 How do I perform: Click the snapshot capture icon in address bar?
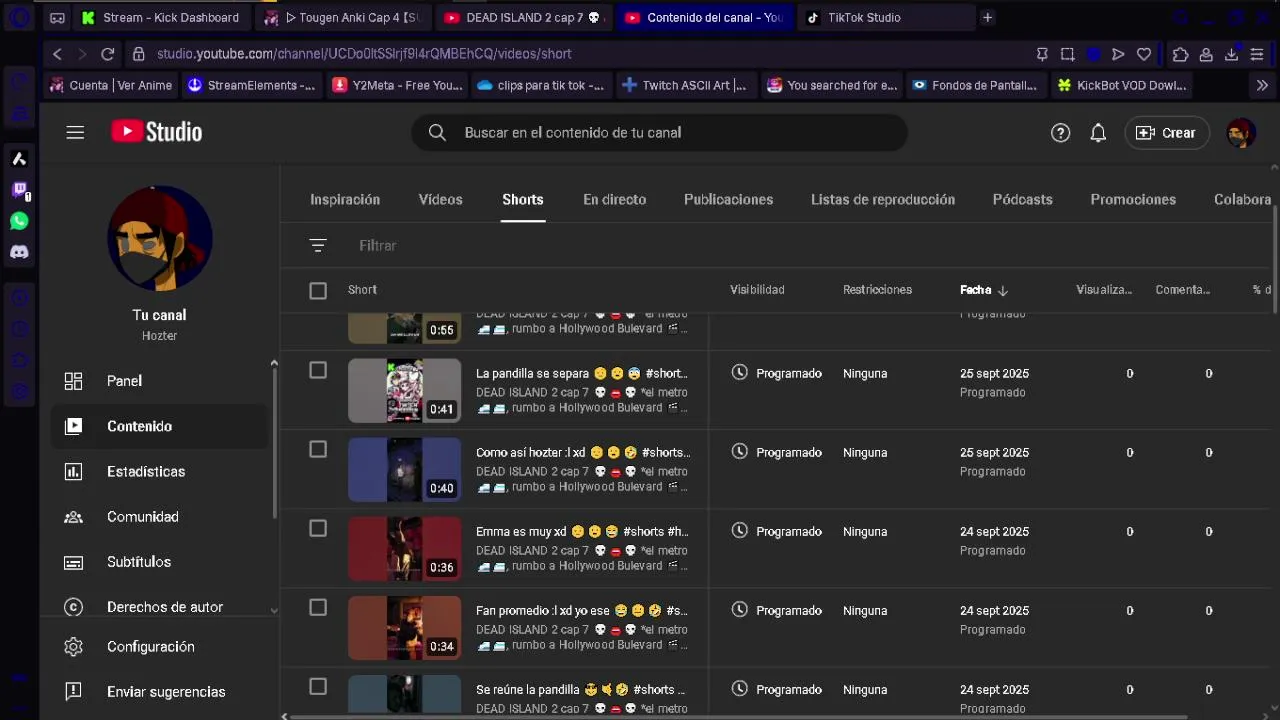click(1067, 54)
